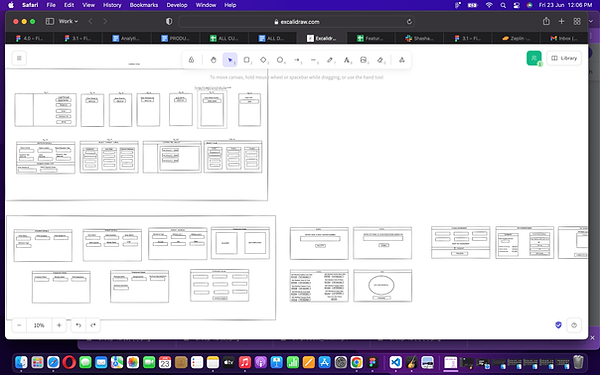Toggle the Safari sidebar
This screenshot has height=375, width=600.
point(50,21)
